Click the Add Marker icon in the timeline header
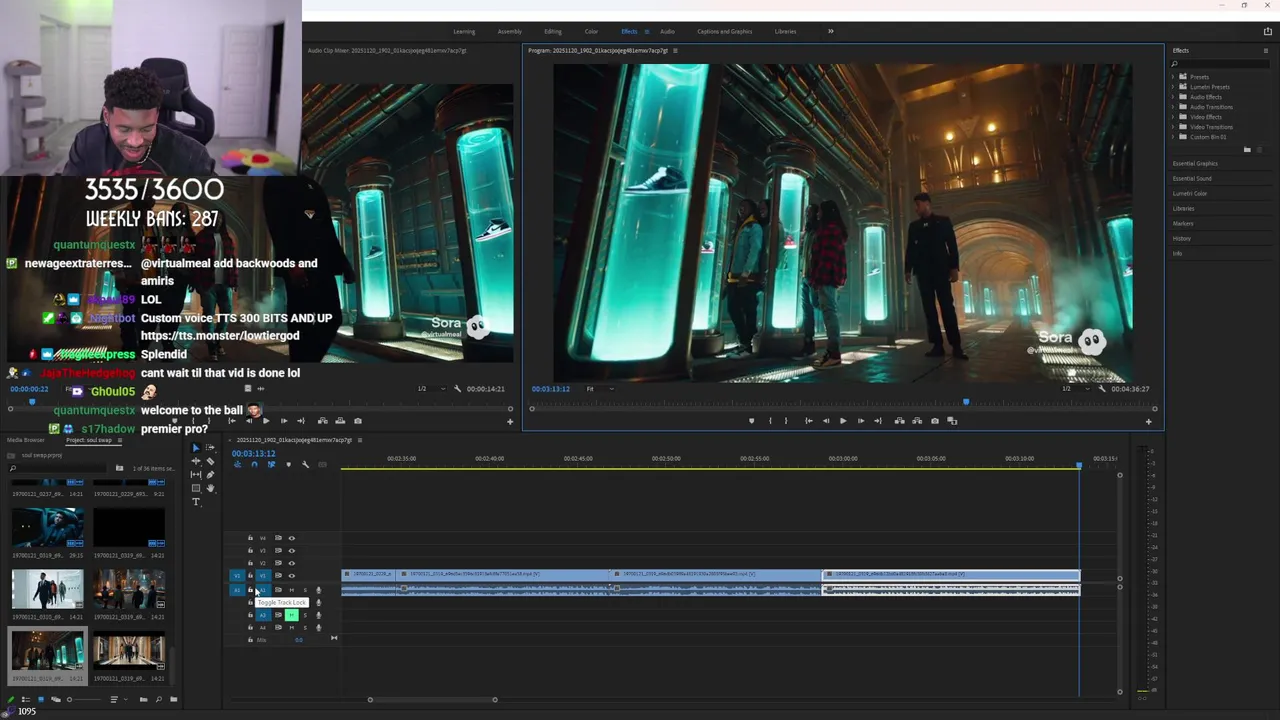Screen dimensions: 1280x720 [288, 464]
